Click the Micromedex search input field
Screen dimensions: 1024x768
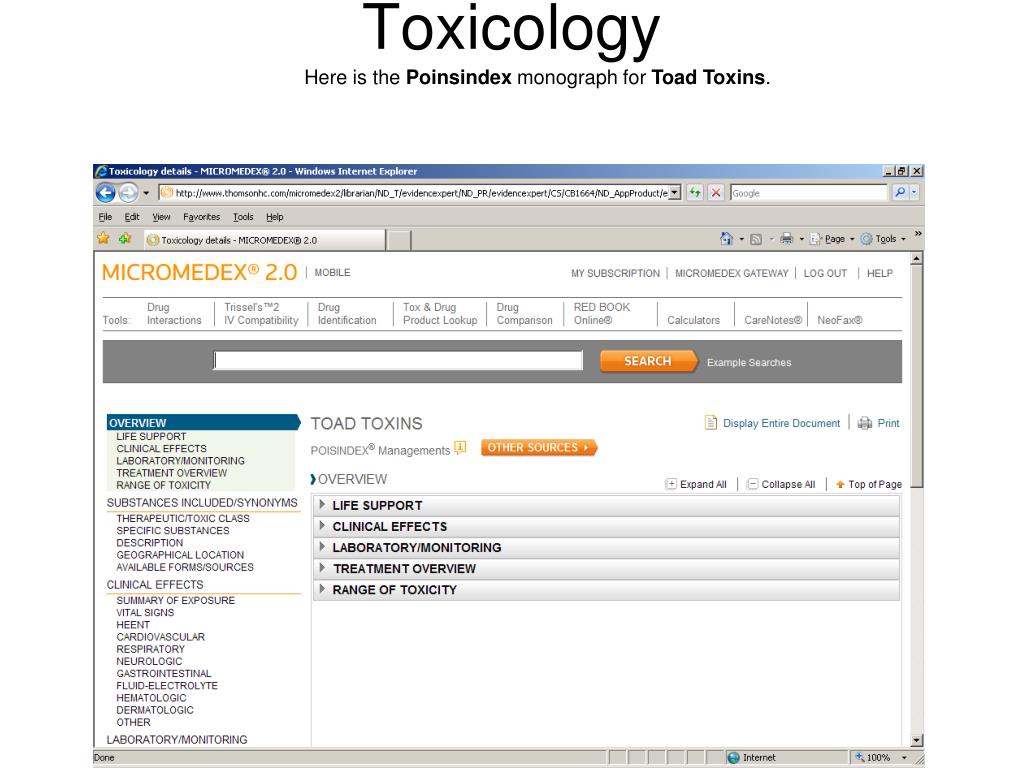pyautogui.click(x=398, y=360)
